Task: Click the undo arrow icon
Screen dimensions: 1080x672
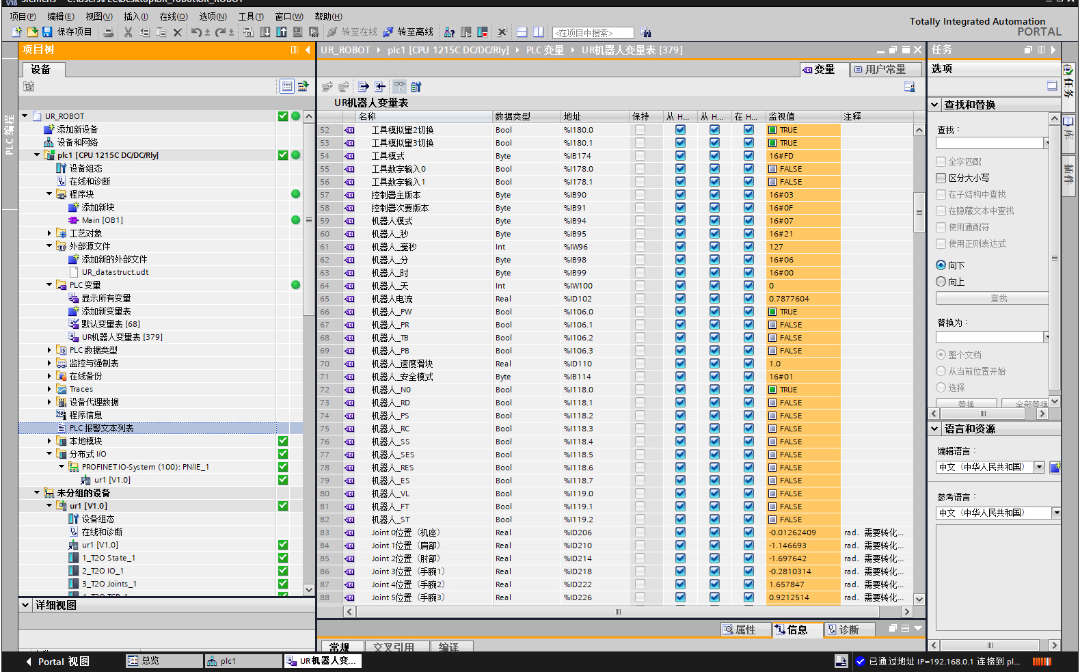Action: (196, 32)
